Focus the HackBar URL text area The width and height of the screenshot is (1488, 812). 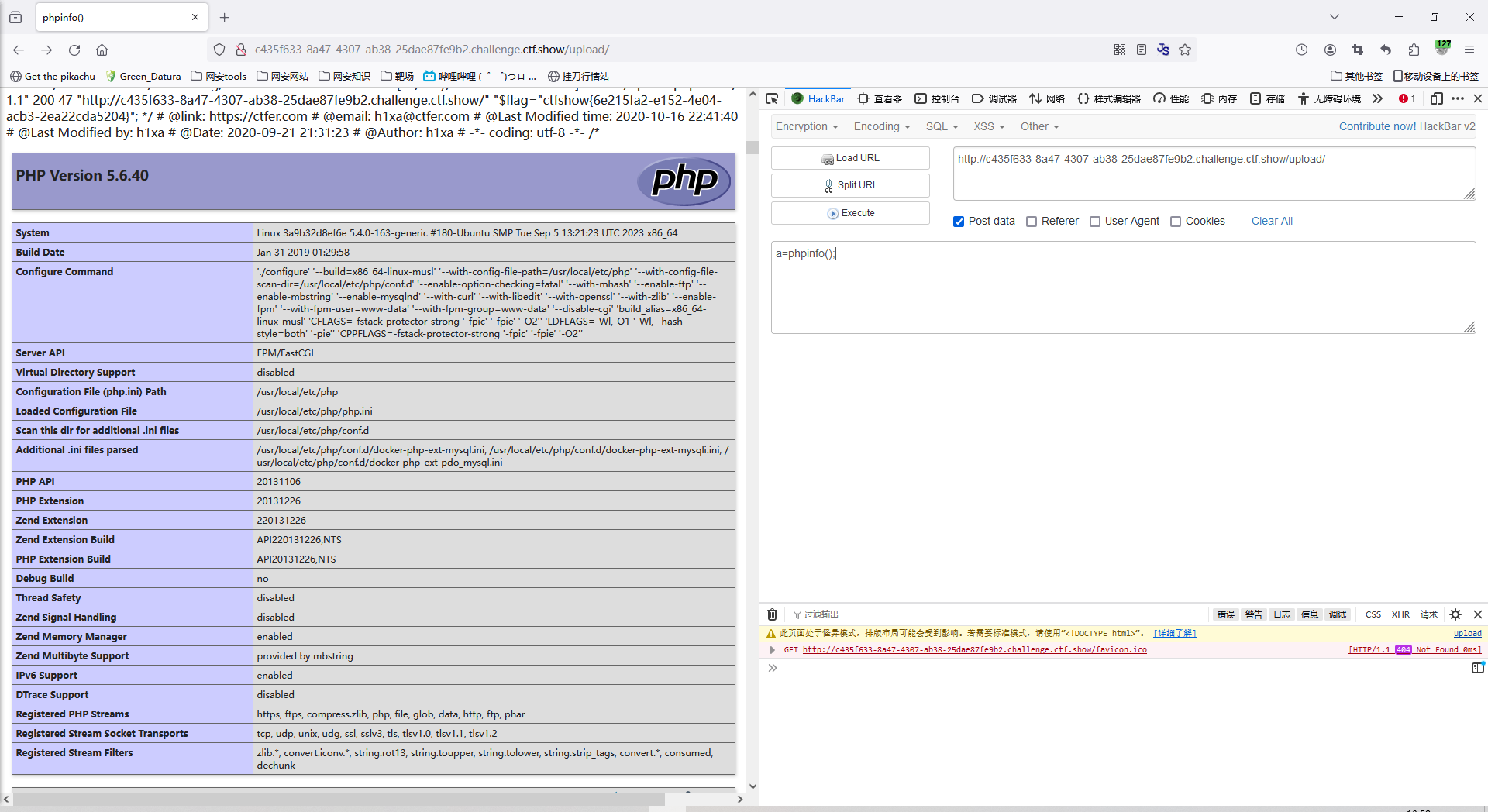[x=1214, y=174]
